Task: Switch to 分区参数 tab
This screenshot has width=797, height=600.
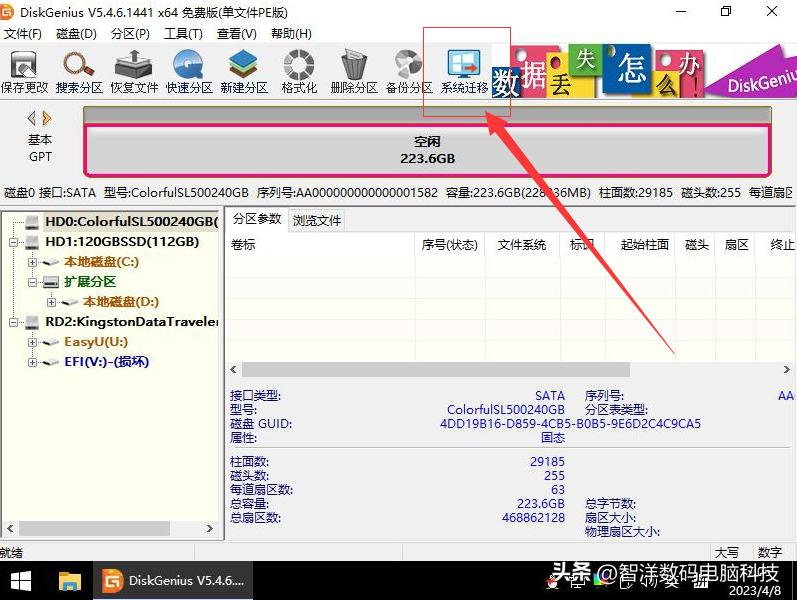Action: click(x=257, y=219)
